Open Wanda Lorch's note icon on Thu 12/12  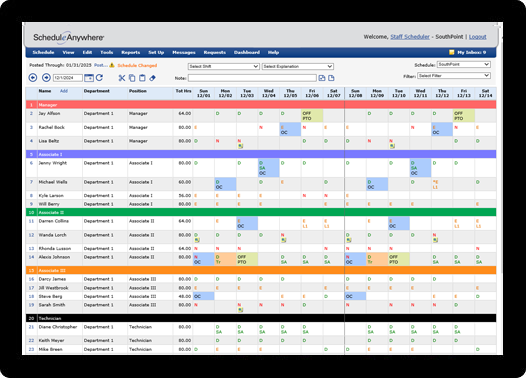435,240
